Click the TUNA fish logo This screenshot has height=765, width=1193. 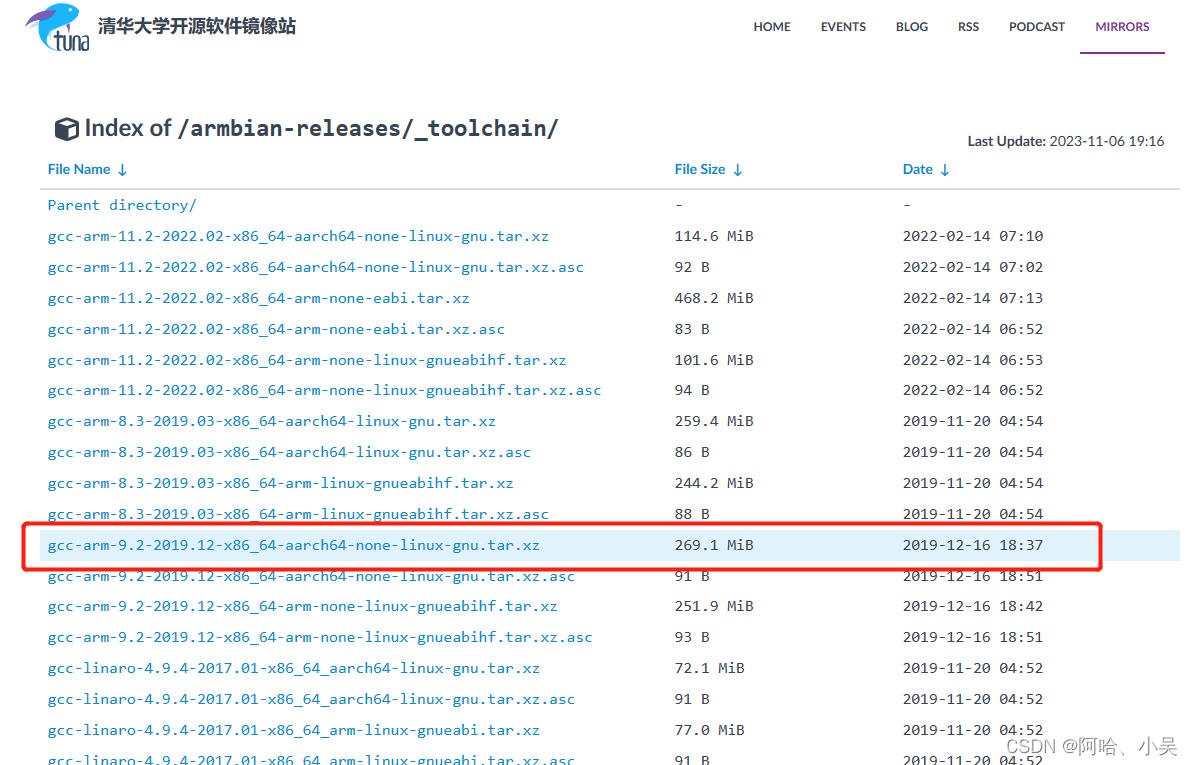coord(58,27)
